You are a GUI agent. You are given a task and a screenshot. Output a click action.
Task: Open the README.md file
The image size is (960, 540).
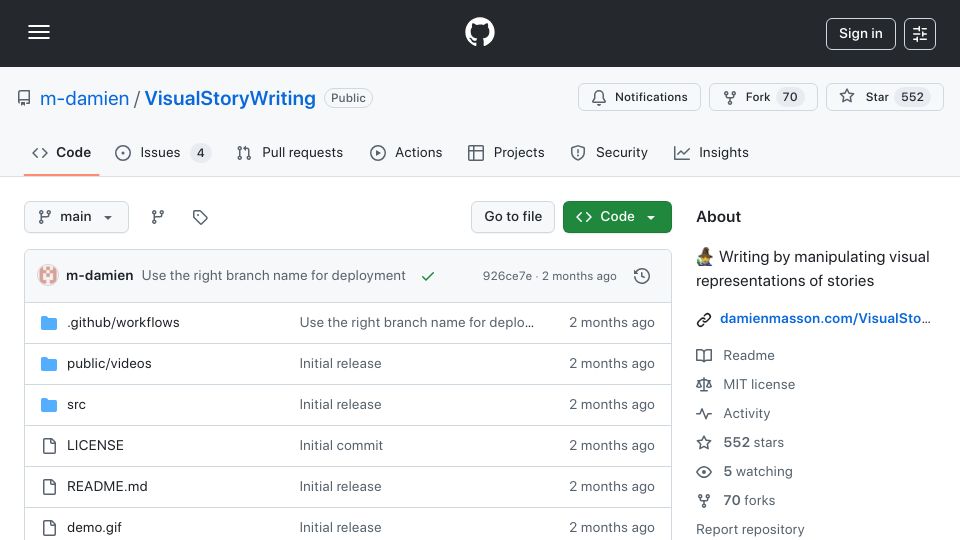click(107, 487)
